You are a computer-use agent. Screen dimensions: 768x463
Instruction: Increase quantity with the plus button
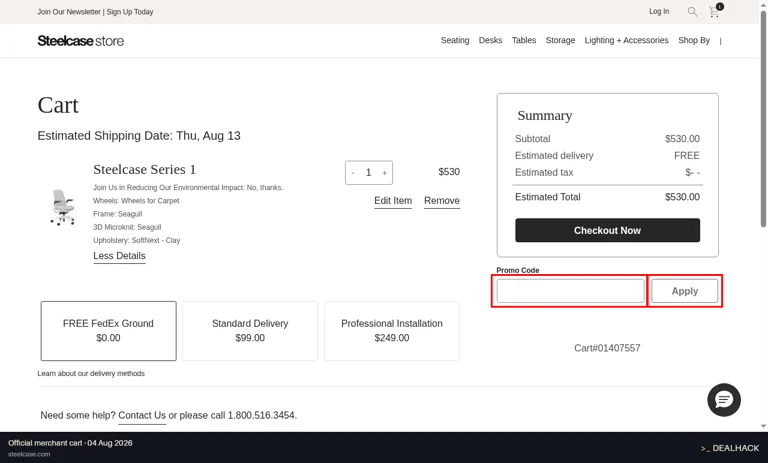[384, 172]
